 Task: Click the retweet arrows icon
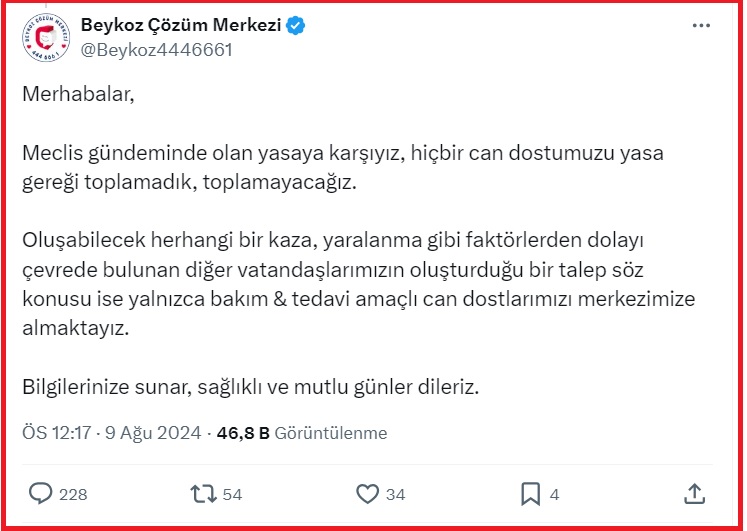coord(203,494)
